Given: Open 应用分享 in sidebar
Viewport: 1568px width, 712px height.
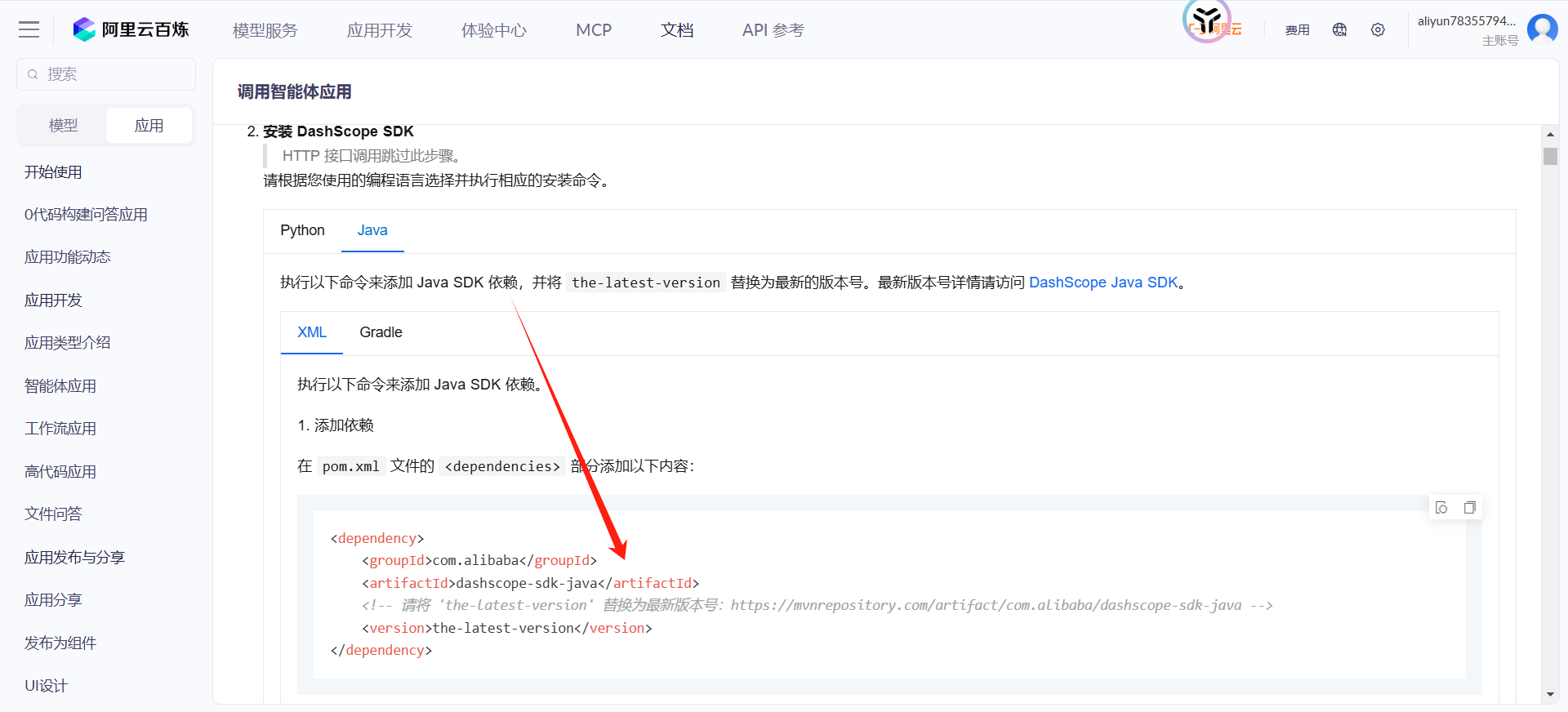Looking at the screenshot, I should (x=53, y=600).
